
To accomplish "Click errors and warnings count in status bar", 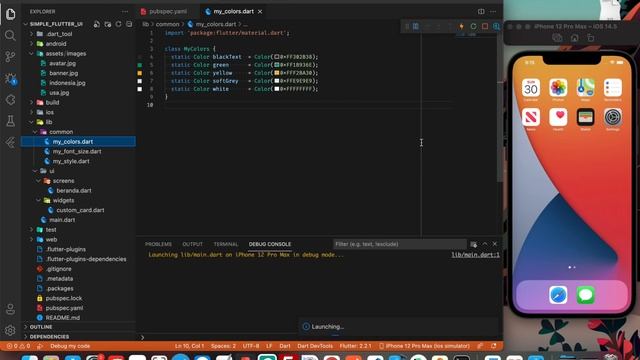I will (18, 346).
